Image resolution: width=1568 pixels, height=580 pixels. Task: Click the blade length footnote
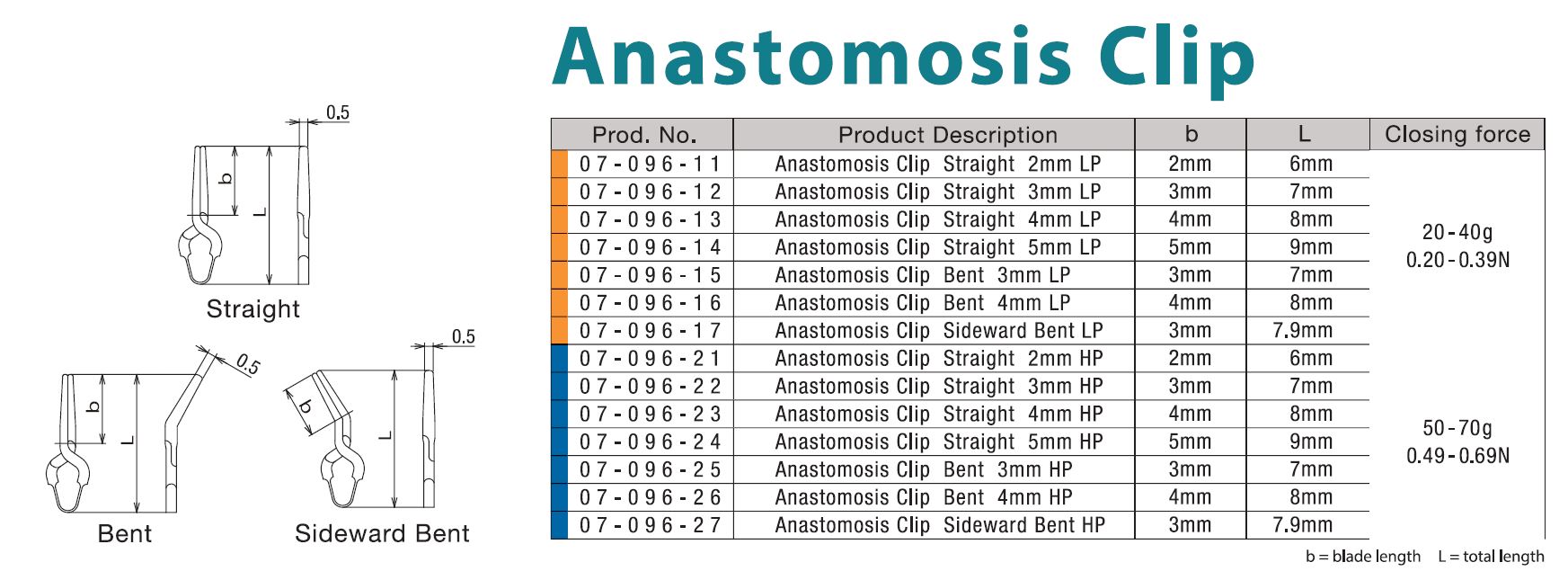click(1363, 557)
